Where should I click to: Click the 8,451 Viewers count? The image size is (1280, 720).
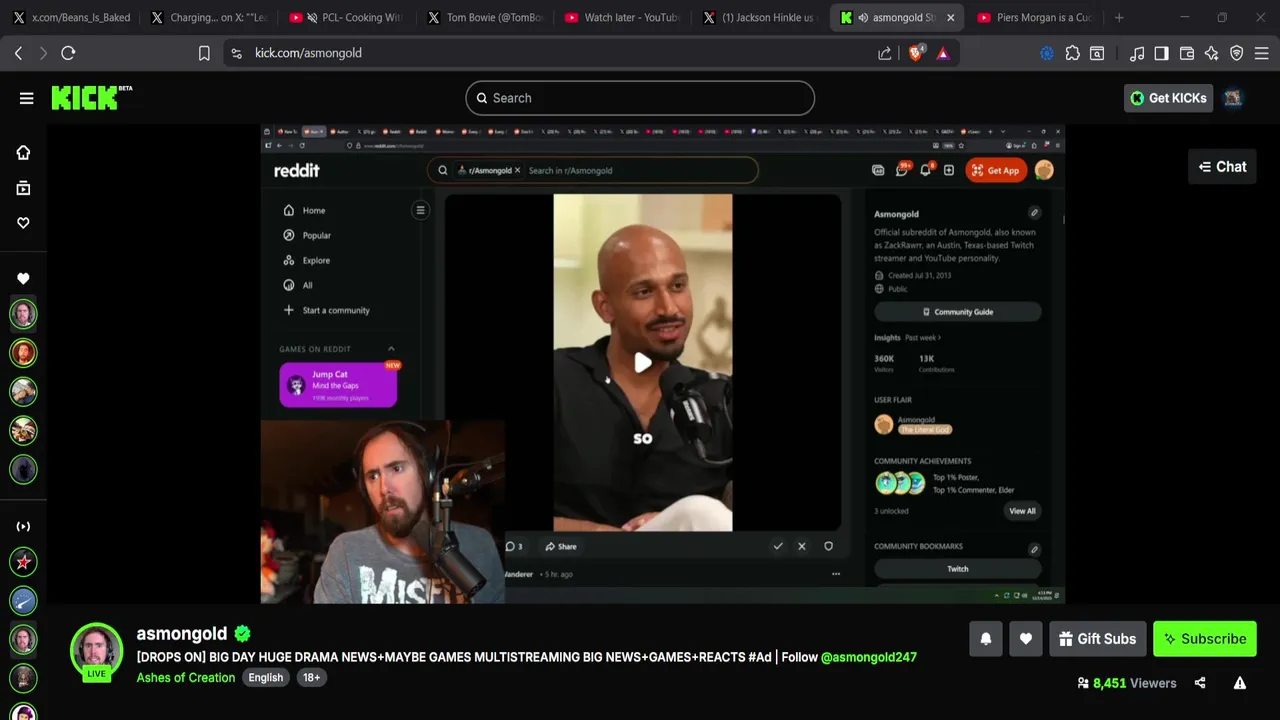pos(1127,683)
